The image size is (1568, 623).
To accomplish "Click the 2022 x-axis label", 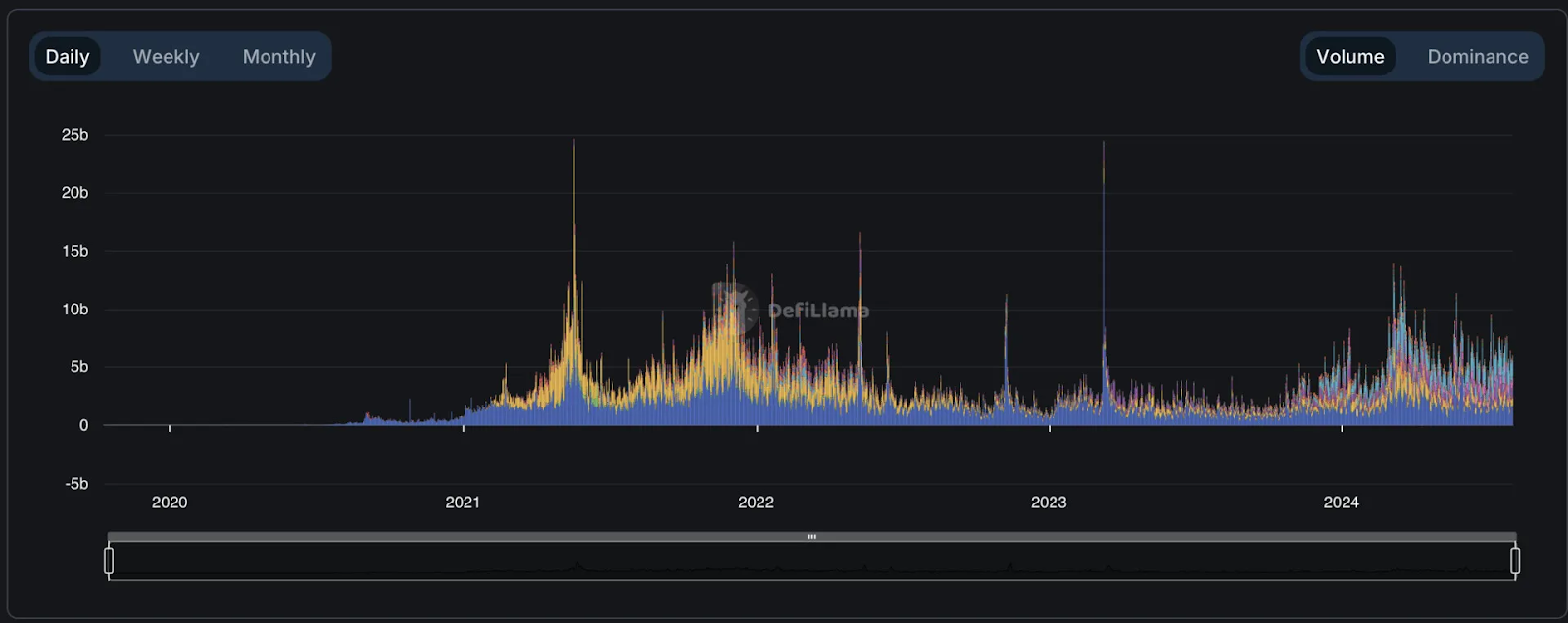I will pos(756,503).
